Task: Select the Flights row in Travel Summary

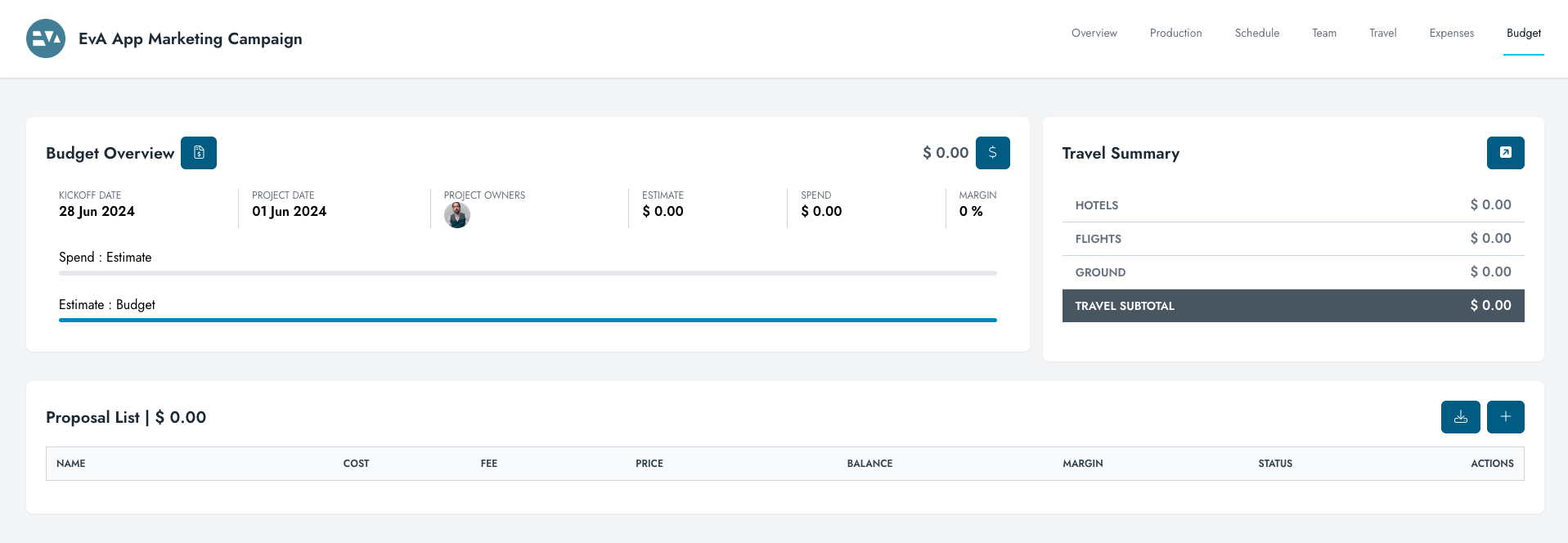Action: click(1292, 239)
